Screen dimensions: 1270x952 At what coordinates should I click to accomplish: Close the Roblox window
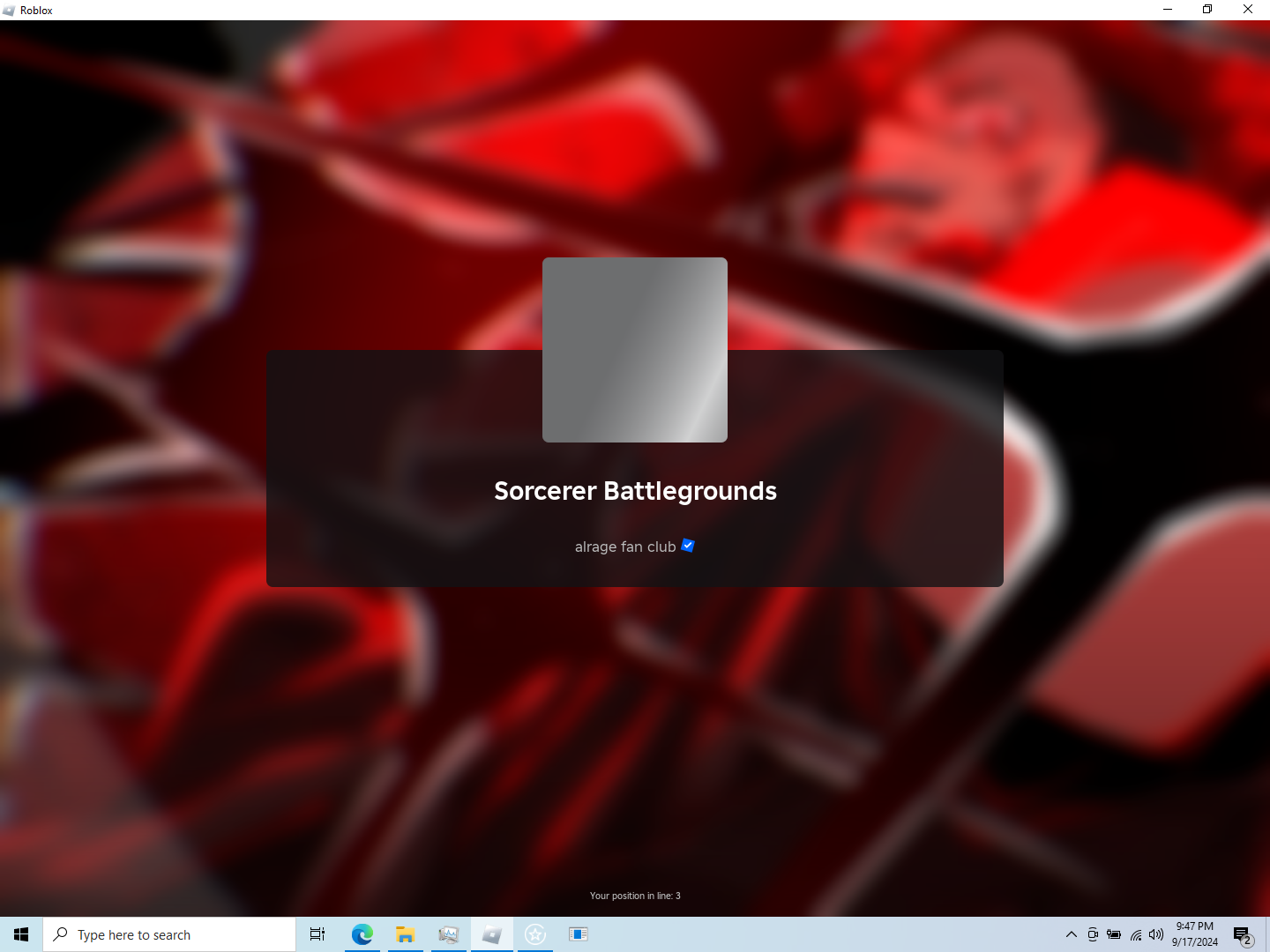(x=1248, y=10)
